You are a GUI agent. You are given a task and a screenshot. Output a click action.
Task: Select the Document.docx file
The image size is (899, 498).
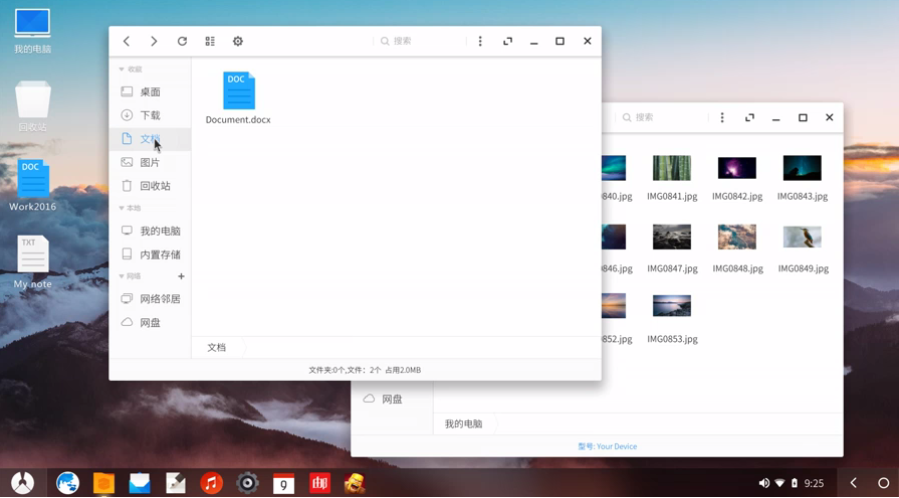(x=239, y=97)
